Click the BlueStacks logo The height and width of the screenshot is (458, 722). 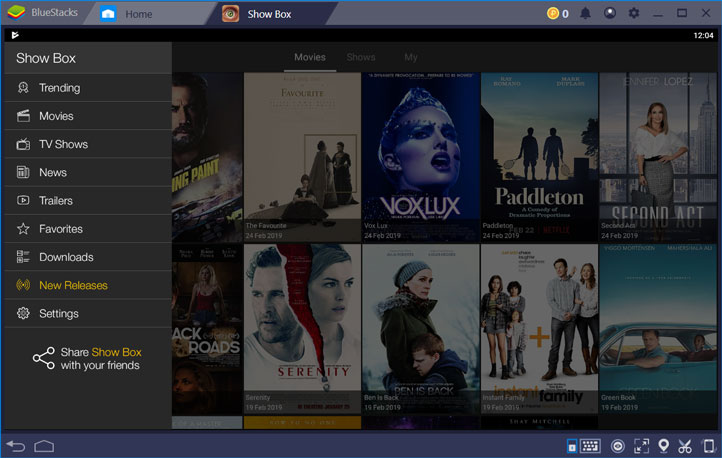coord(16,13)
